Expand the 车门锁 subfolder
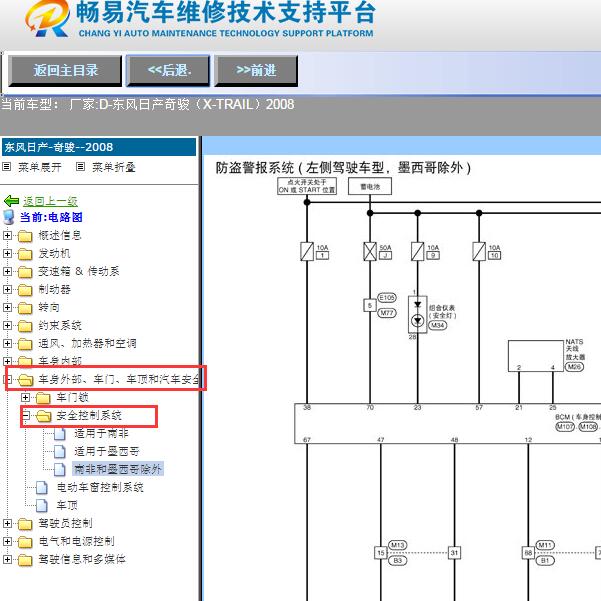Viewport: 601px width, 601px height. (25, 397)
